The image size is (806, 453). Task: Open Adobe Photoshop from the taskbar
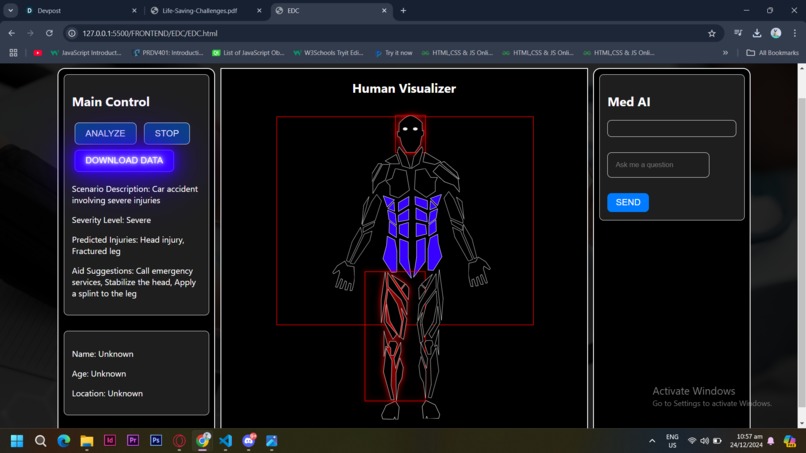click(156, 441)
